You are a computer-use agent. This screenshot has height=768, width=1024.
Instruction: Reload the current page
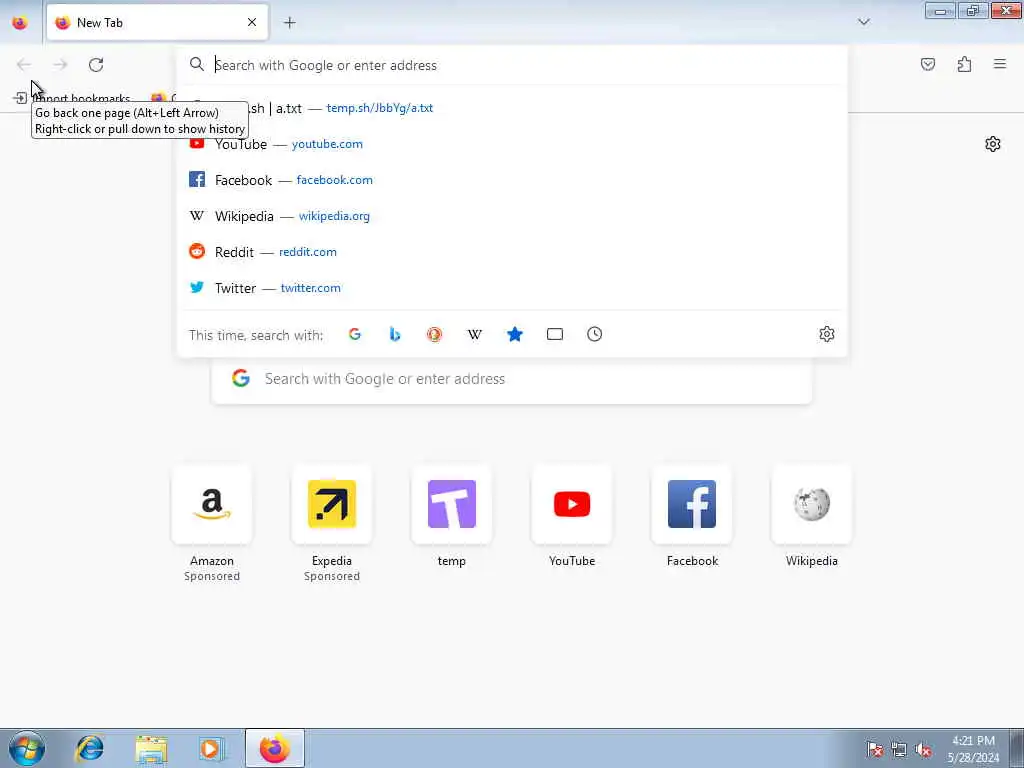(x=96, y=65)
